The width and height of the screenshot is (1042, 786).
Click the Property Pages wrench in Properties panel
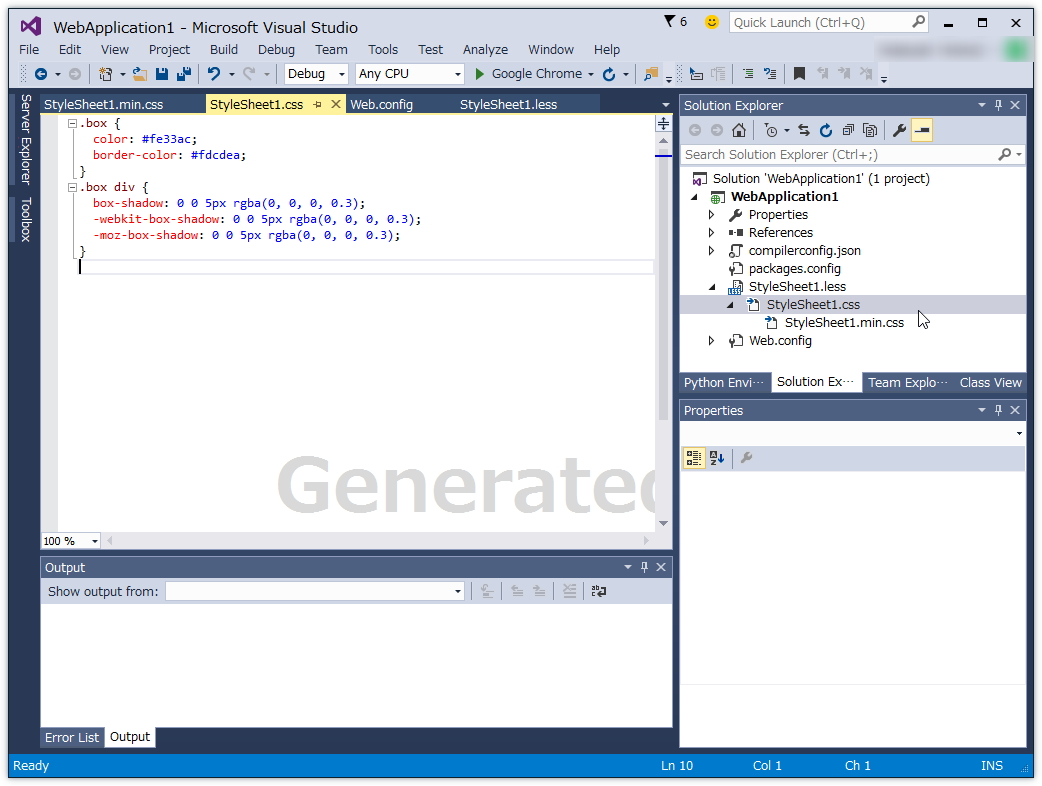click(x=746, y=458)
